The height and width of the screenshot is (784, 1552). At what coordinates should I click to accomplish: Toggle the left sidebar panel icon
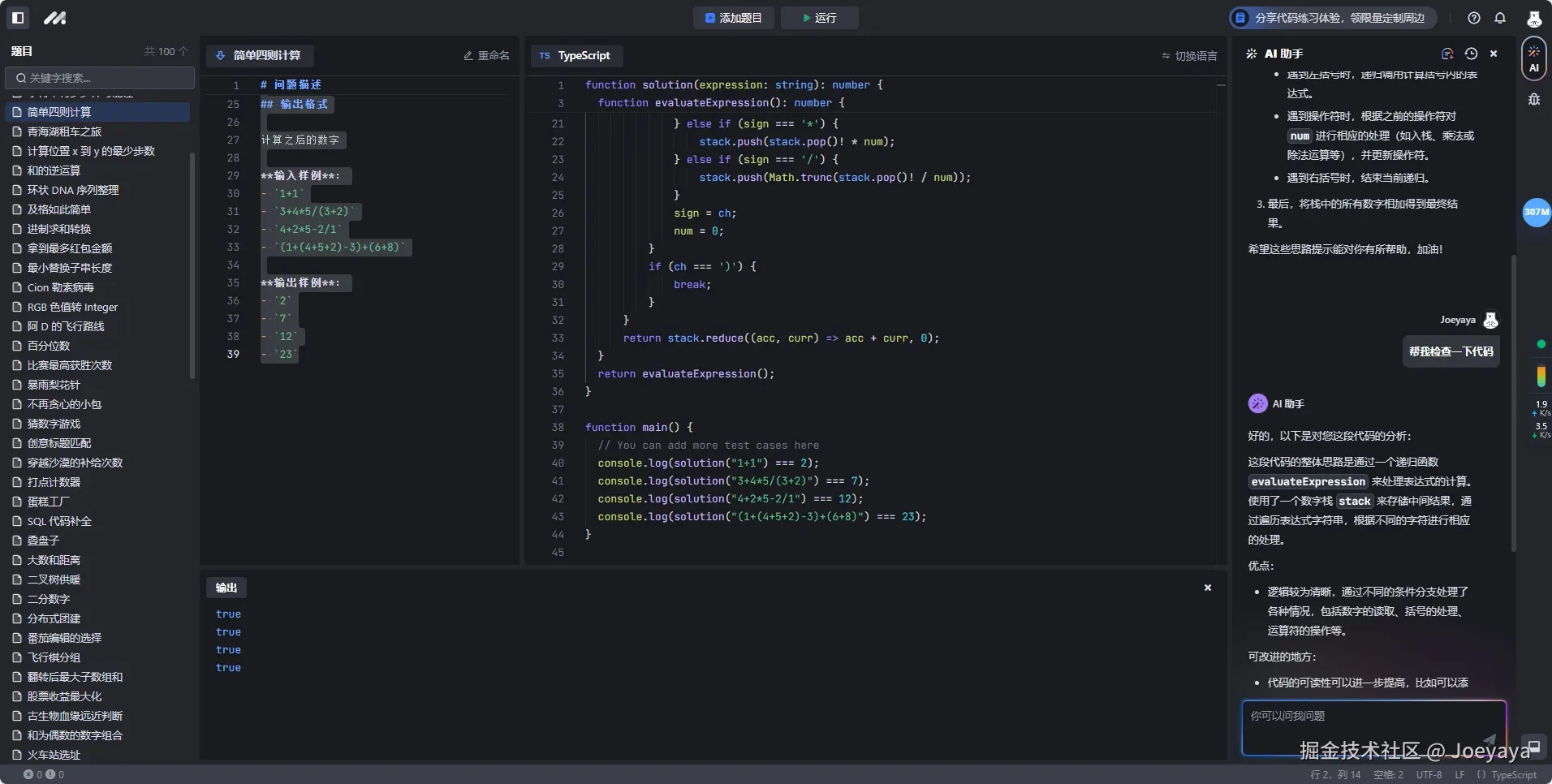point(18,18)
